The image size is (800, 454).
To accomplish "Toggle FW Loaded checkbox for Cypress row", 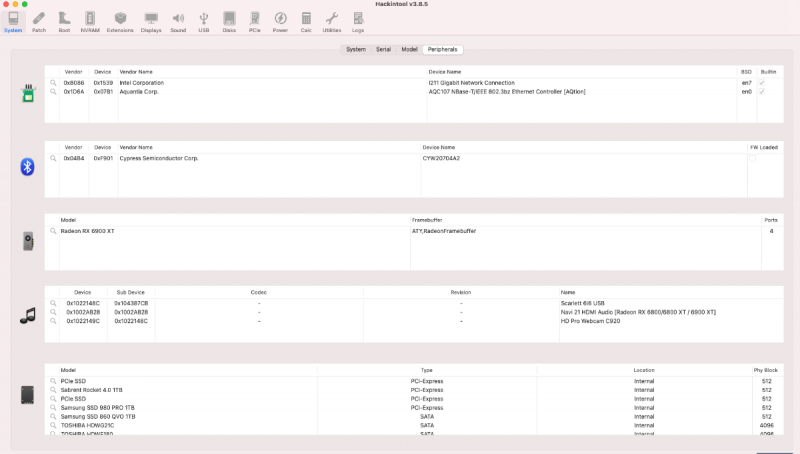I will [753, 158].
